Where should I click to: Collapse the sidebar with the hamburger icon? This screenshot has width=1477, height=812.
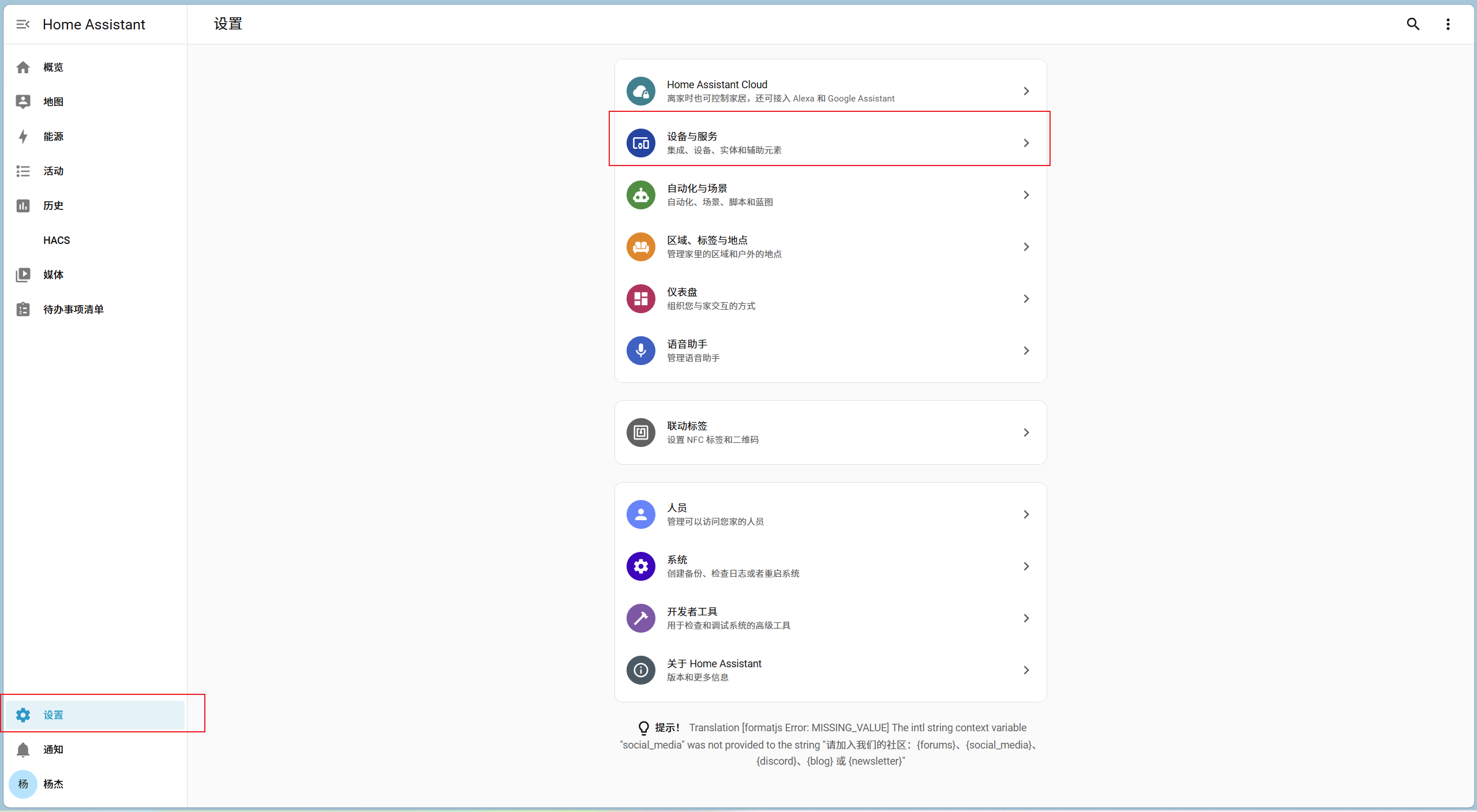point(23,24)
